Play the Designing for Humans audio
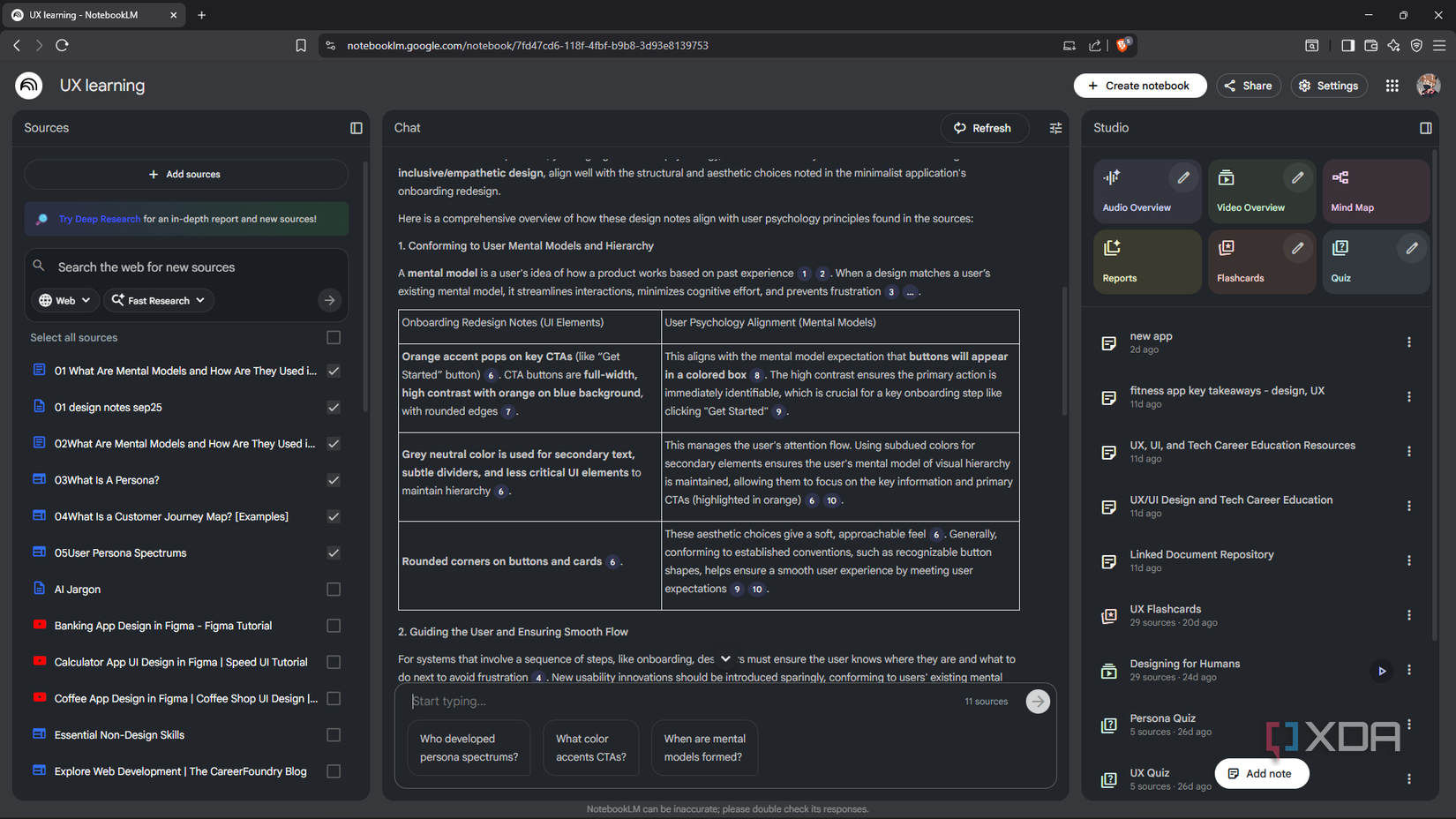 tap(1382, 671)
